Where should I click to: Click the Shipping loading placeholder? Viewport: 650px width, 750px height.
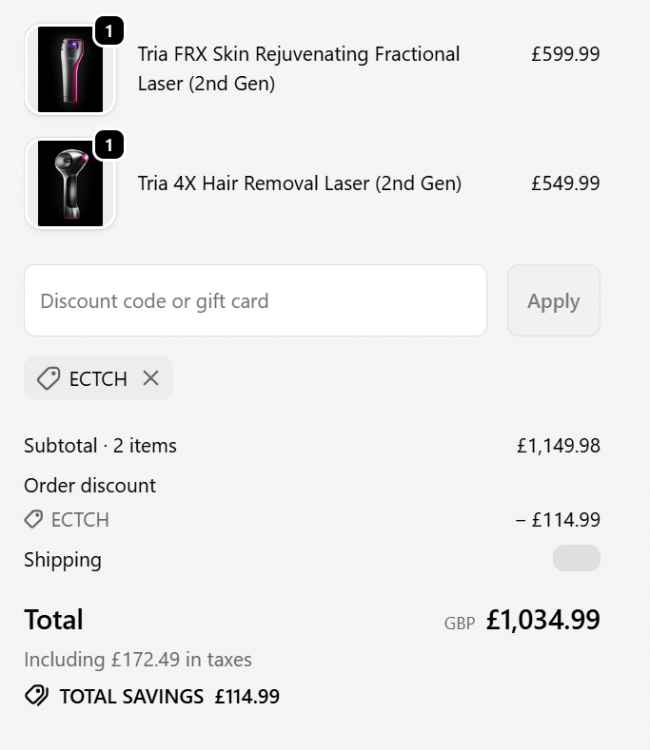pos(576,558)
